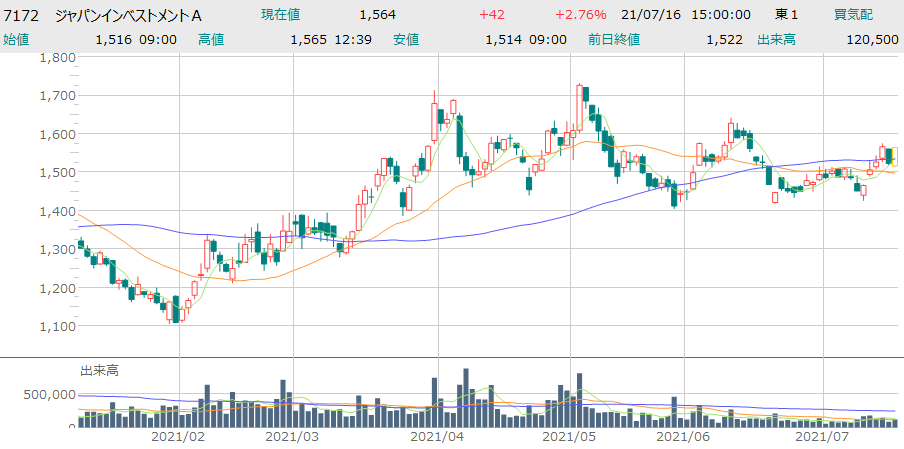This screenshot has height=449, width=904.
Task: Click the 1,100 price axis label
Action: (x=57, y=326)
